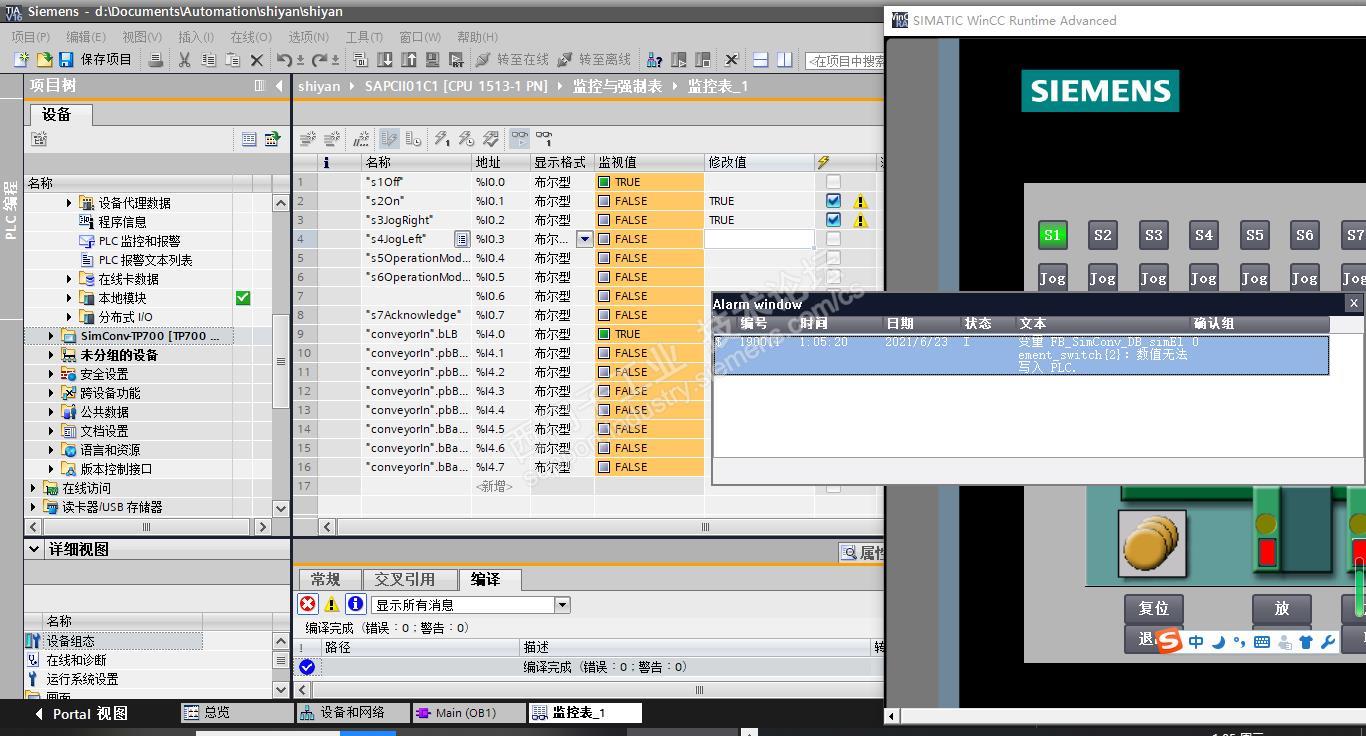Click the 转至离线 go offline button
Image resolution: width=1366 pixels, height=736 pixels.
[x=594, y=60]
